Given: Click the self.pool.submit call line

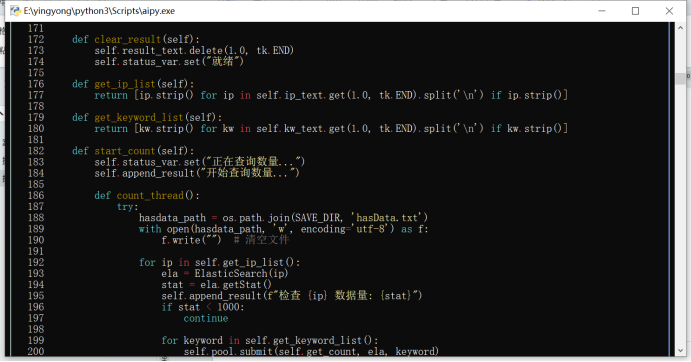Looking at the screenshot, I should click(311, 351).
